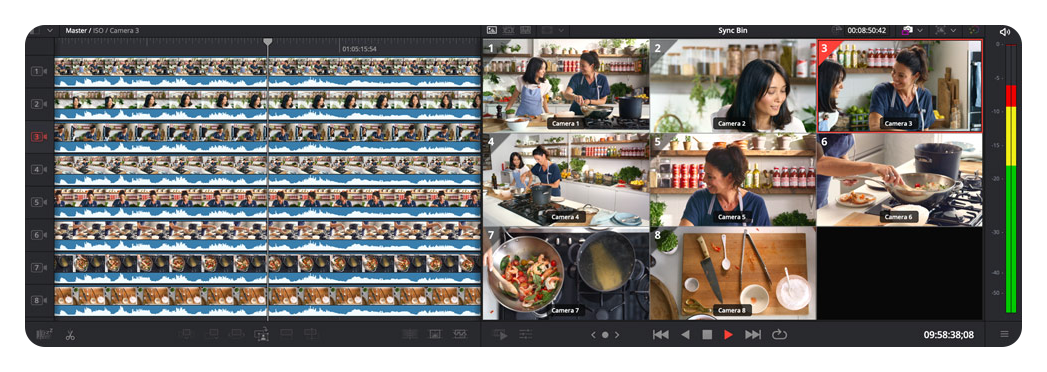Screen dimensions: 1047x372
Task: Select the Close Up edit icon
Action: (261, 335)
